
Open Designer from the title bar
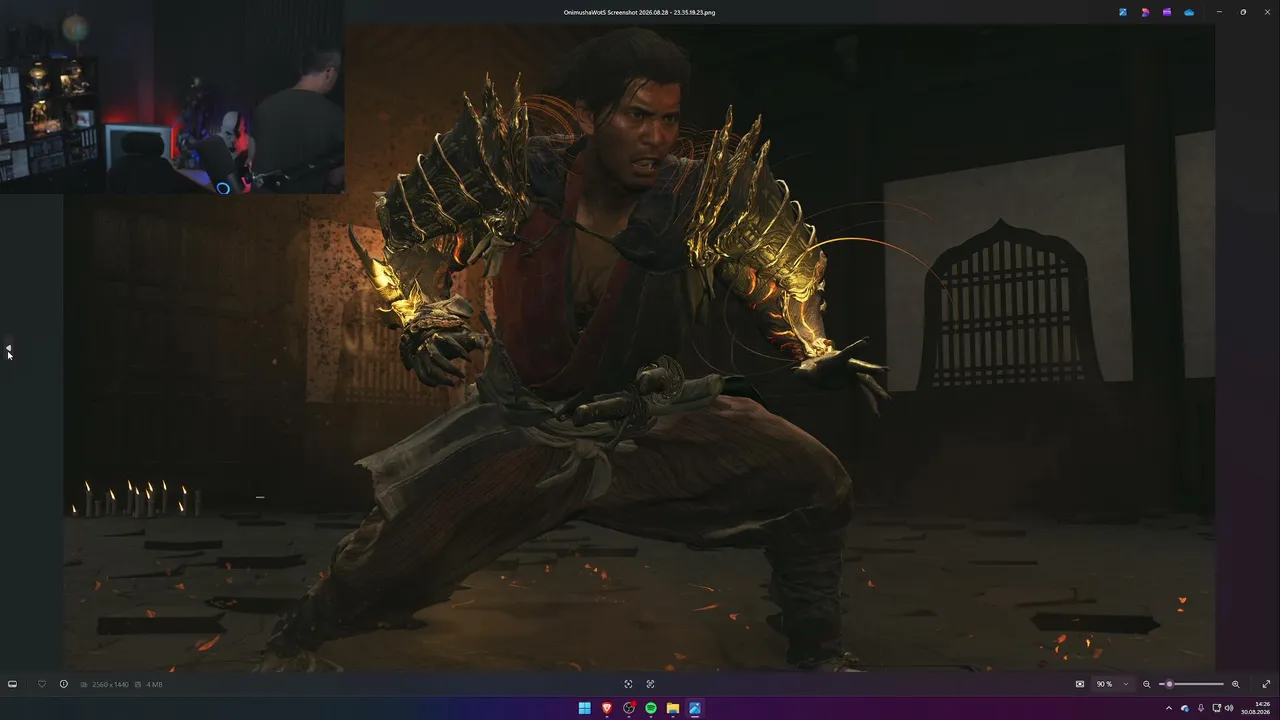click(1145, 12)
